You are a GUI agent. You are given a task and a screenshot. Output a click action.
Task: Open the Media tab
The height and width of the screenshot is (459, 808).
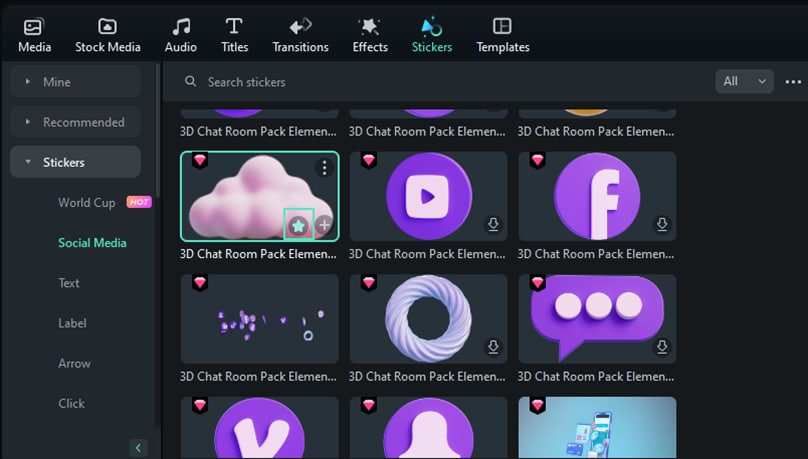(35, 36)
